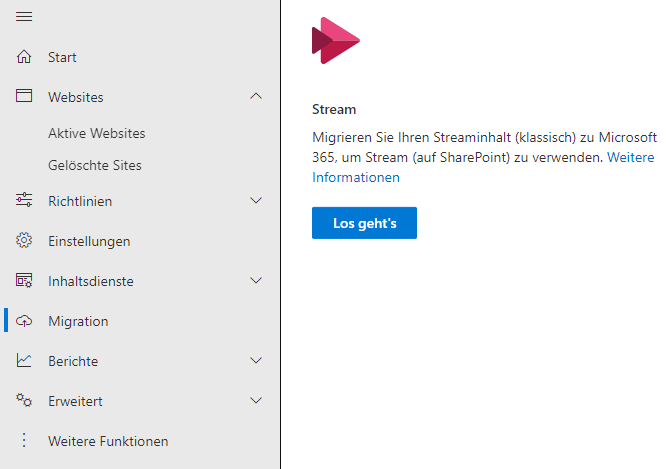Expand the Berichte section chevron
The image size is (666, 469).
tap(256, 361)
